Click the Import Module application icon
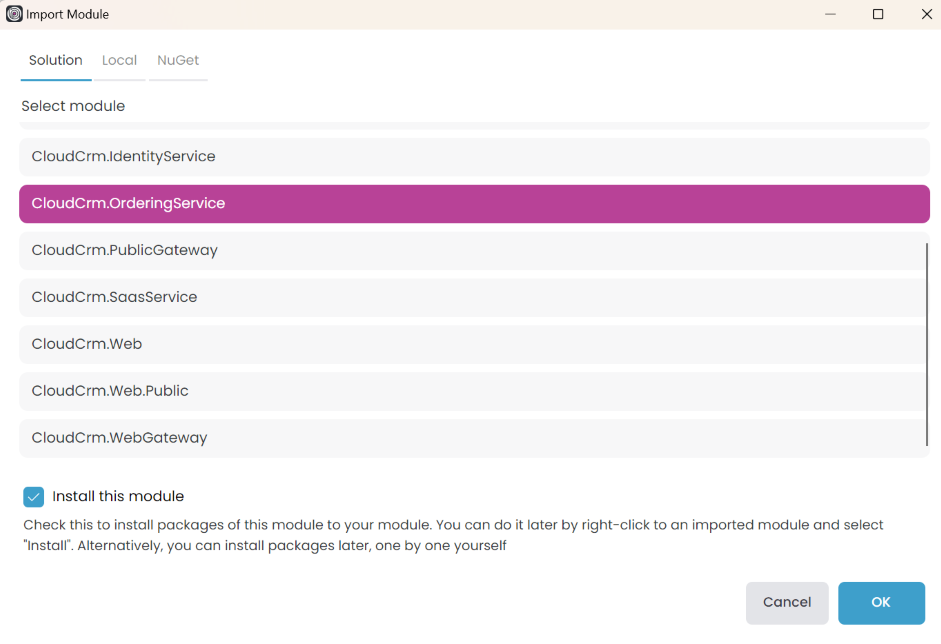This screenshot has width=941, height=644. click(x=14, y=14)
